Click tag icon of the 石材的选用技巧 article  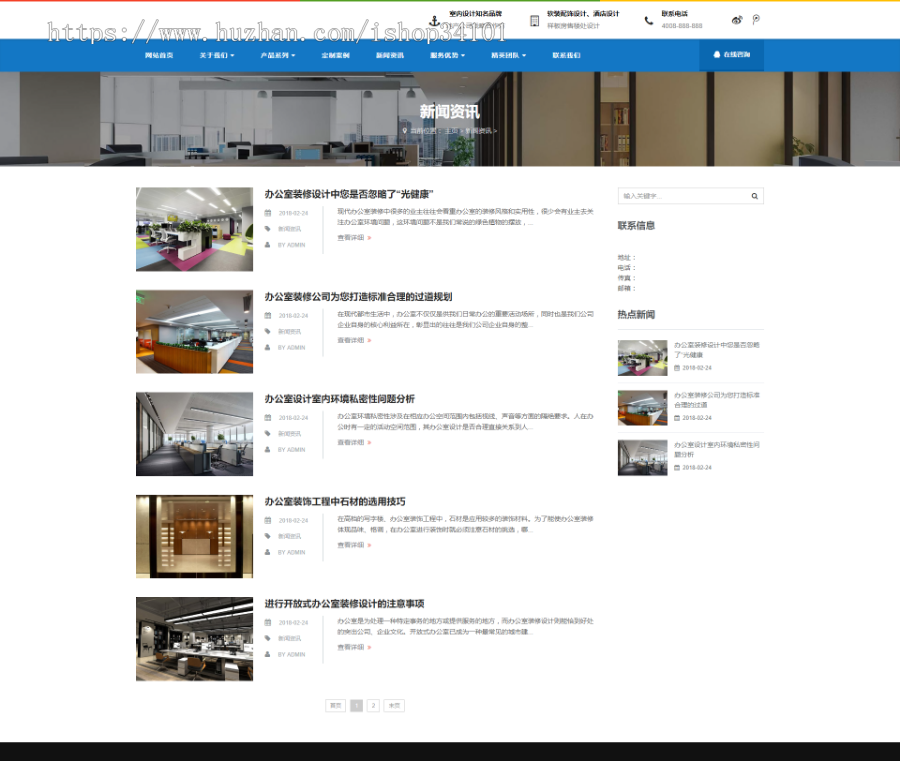coord(267,536)
